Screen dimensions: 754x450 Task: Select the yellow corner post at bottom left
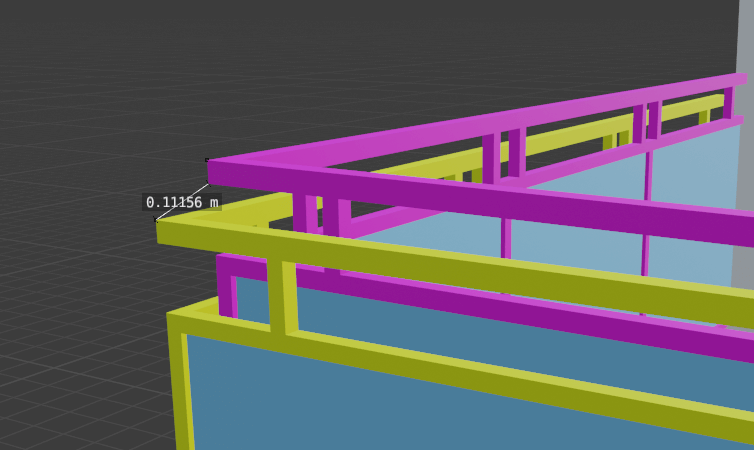point(180,390)
